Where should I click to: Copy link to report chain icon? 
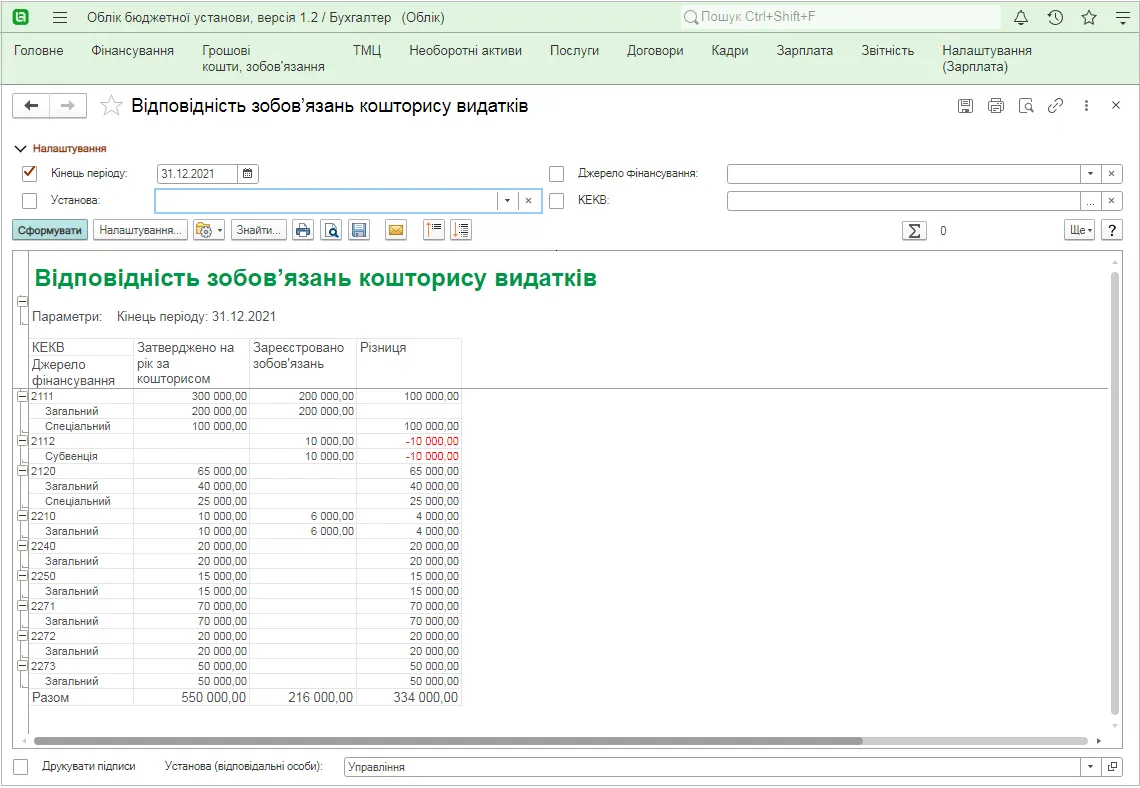click(1056, 106)
